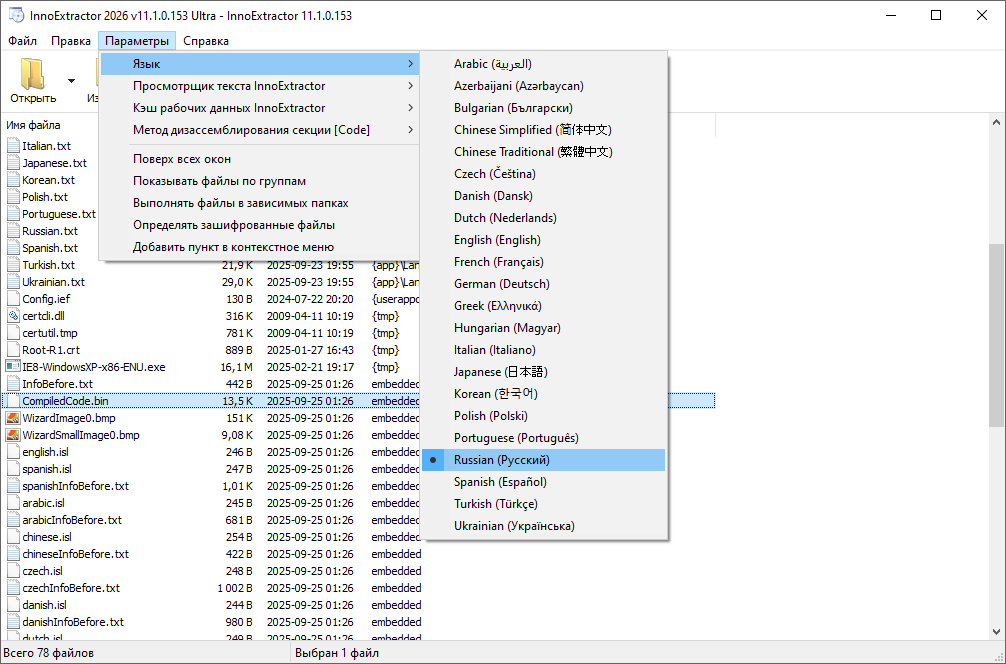Click the vertical scrollbar thumb of file list
The height and width of the screenshot is (664, 1006).
[x=996, y=335]
